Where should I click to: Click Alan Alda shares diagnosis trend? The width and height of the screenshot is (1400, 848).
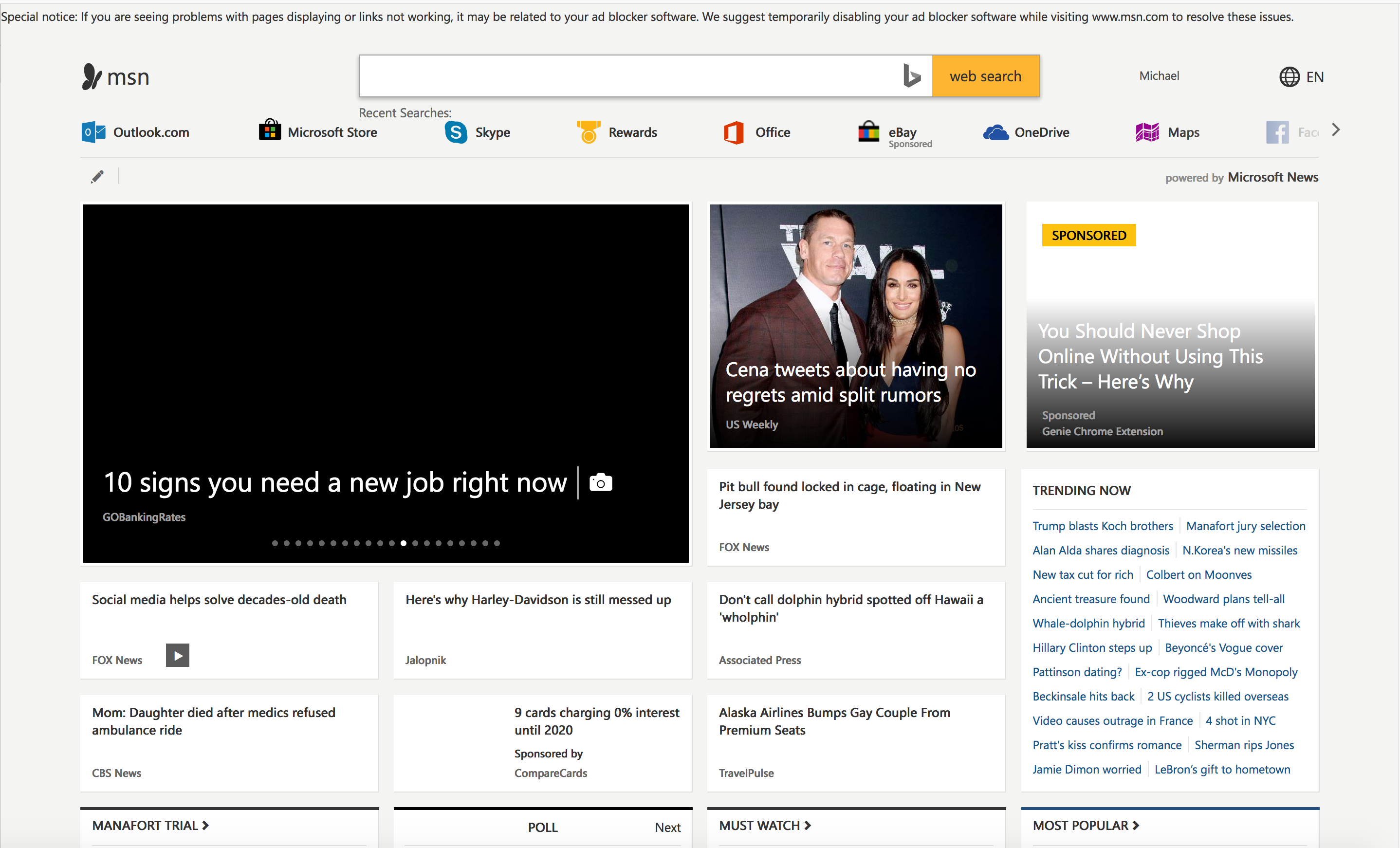tap(1101, 550)
